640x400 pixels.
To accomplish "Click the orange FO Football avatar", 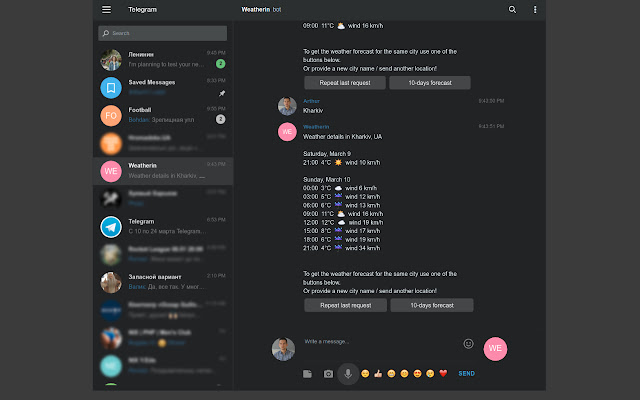I will click(111, 116).
